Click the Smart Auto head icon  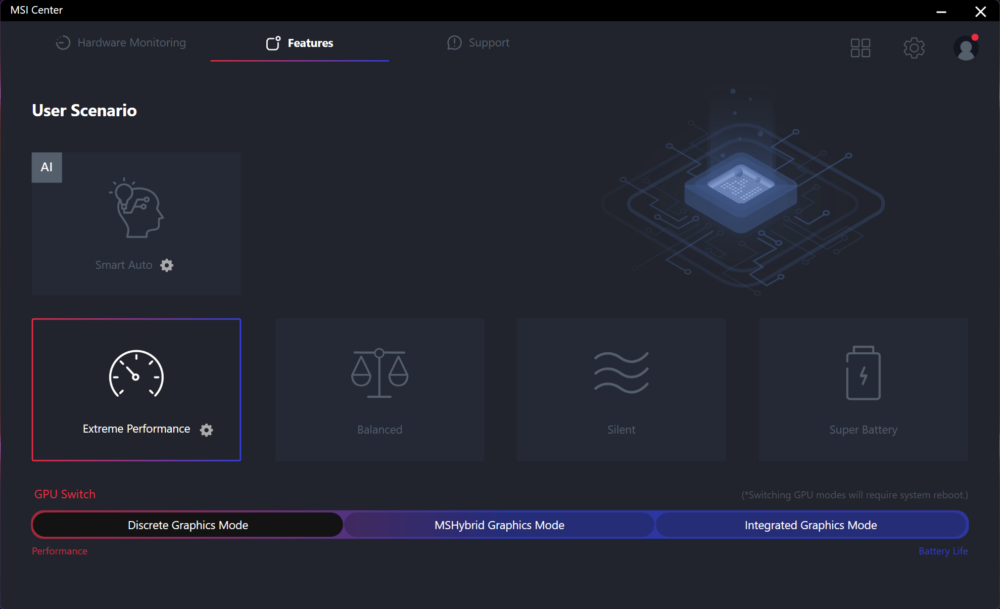(136, 209)
